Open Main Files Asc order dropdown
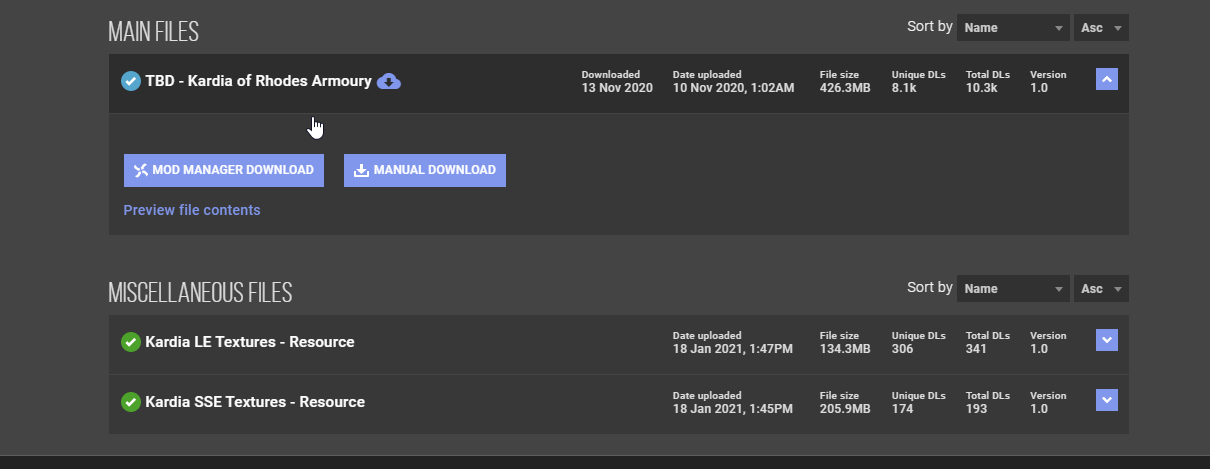 [x=1102, y=28]
